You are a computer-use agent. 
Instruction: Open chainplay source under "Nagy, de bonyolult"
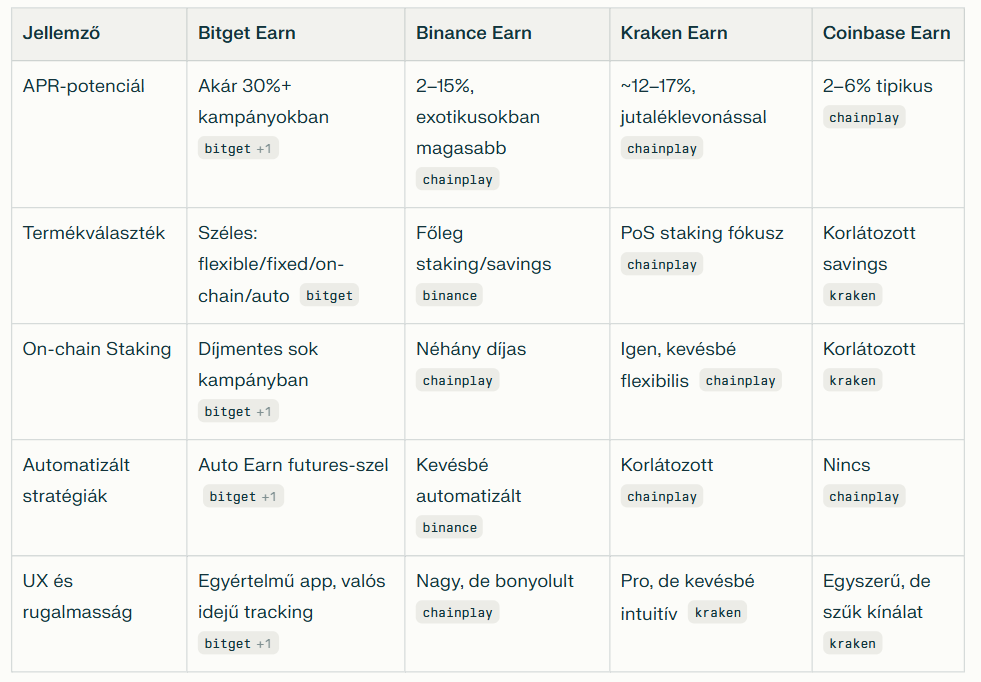[x=457, y=613]
